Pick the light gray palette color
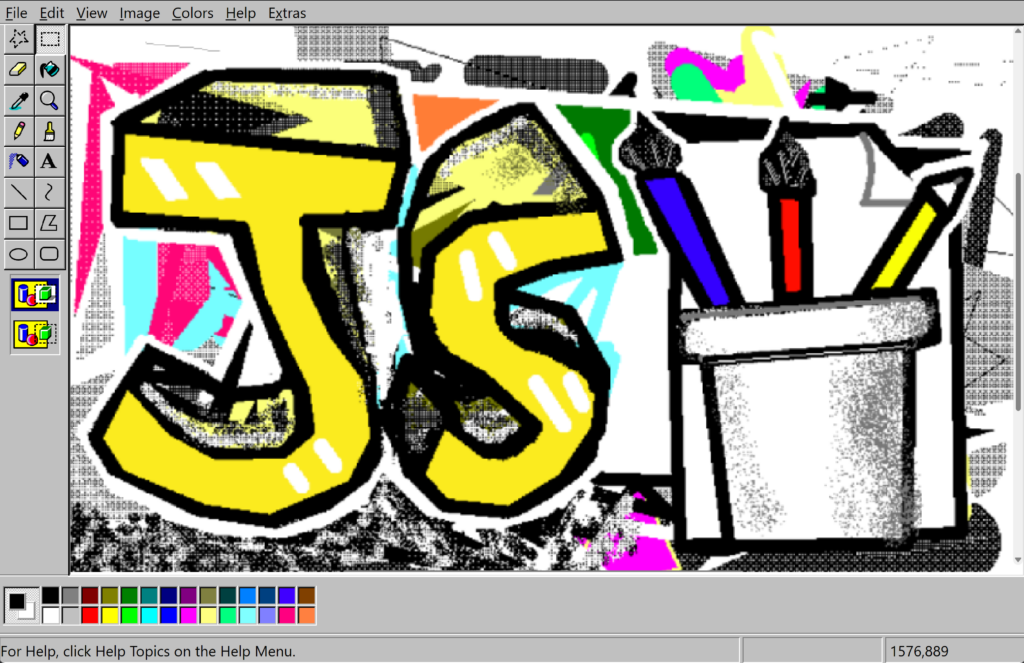Image resolution: width=1024 pixels, height=663 pixels. point(71,615)
